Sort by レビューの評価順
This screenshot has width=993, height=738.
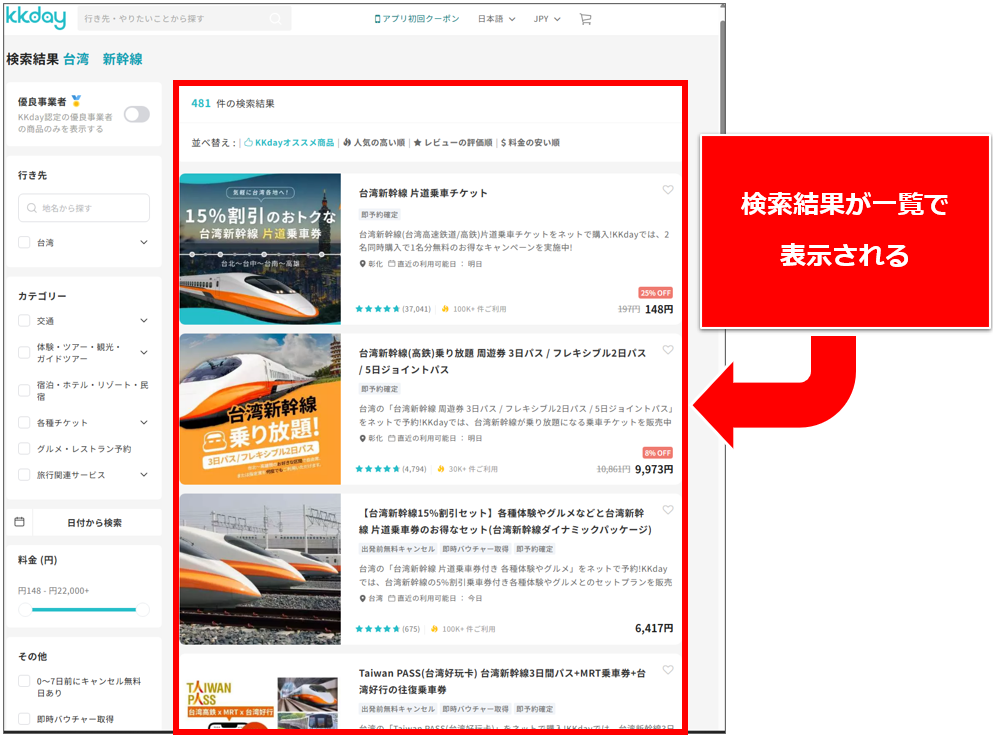coord(453,143)
